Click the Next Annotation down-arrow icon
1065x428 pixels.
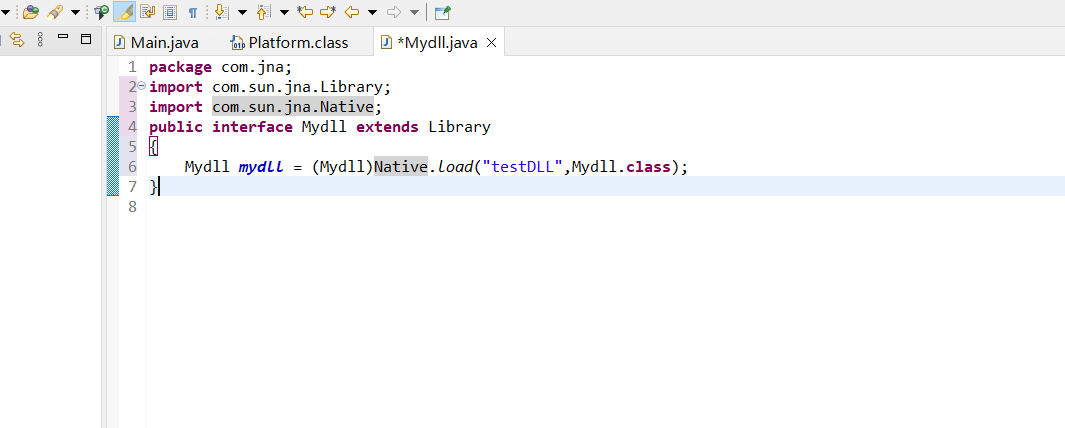pyautogui.click(x=221, y=12)
